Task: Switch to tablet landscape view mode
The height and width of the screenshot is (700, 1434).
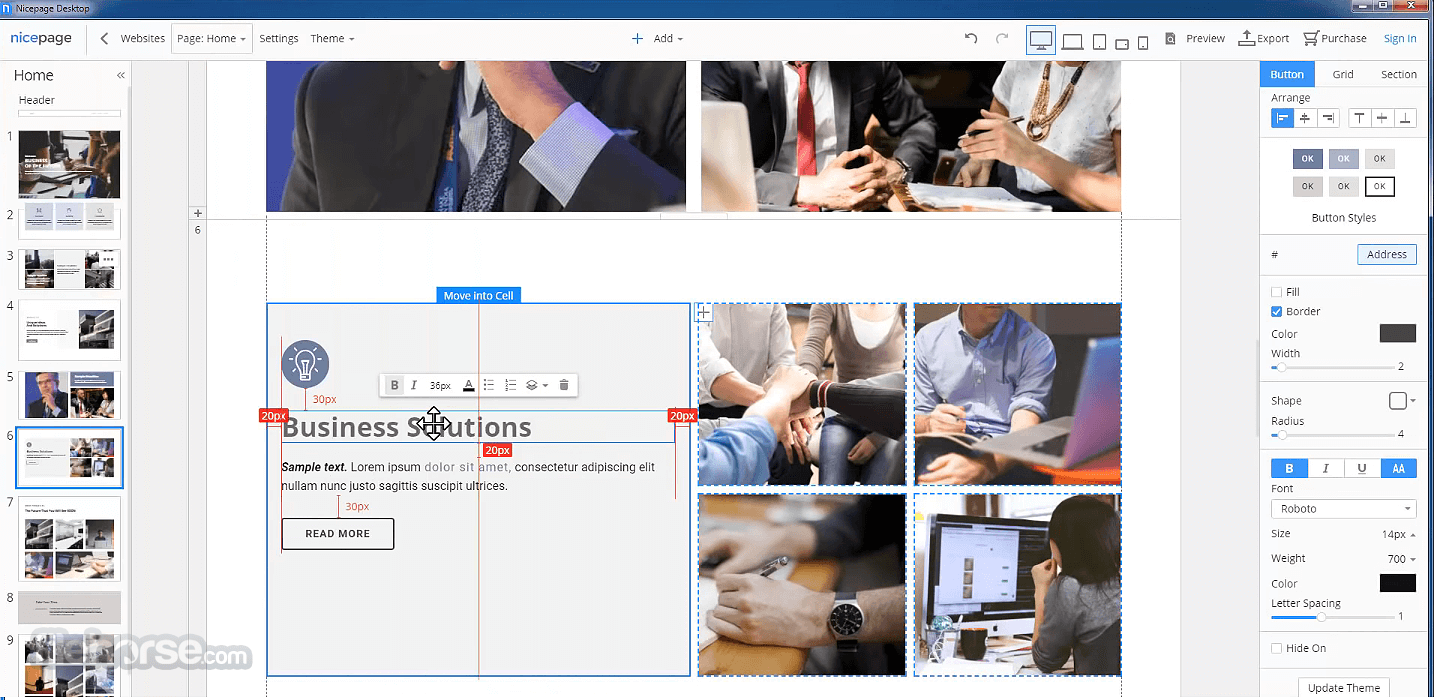Action: pyautogui.click(x=1122, y=42)
